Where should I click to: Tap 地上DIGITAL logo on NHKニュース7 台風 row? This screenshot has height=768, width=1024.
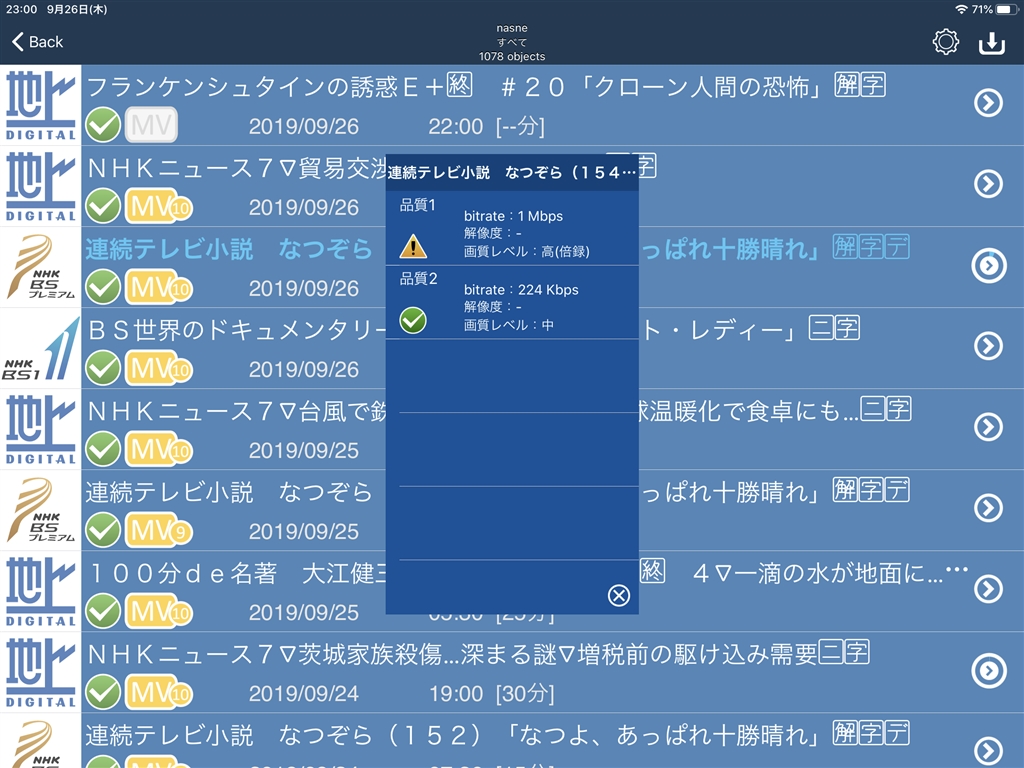(40, 429)
